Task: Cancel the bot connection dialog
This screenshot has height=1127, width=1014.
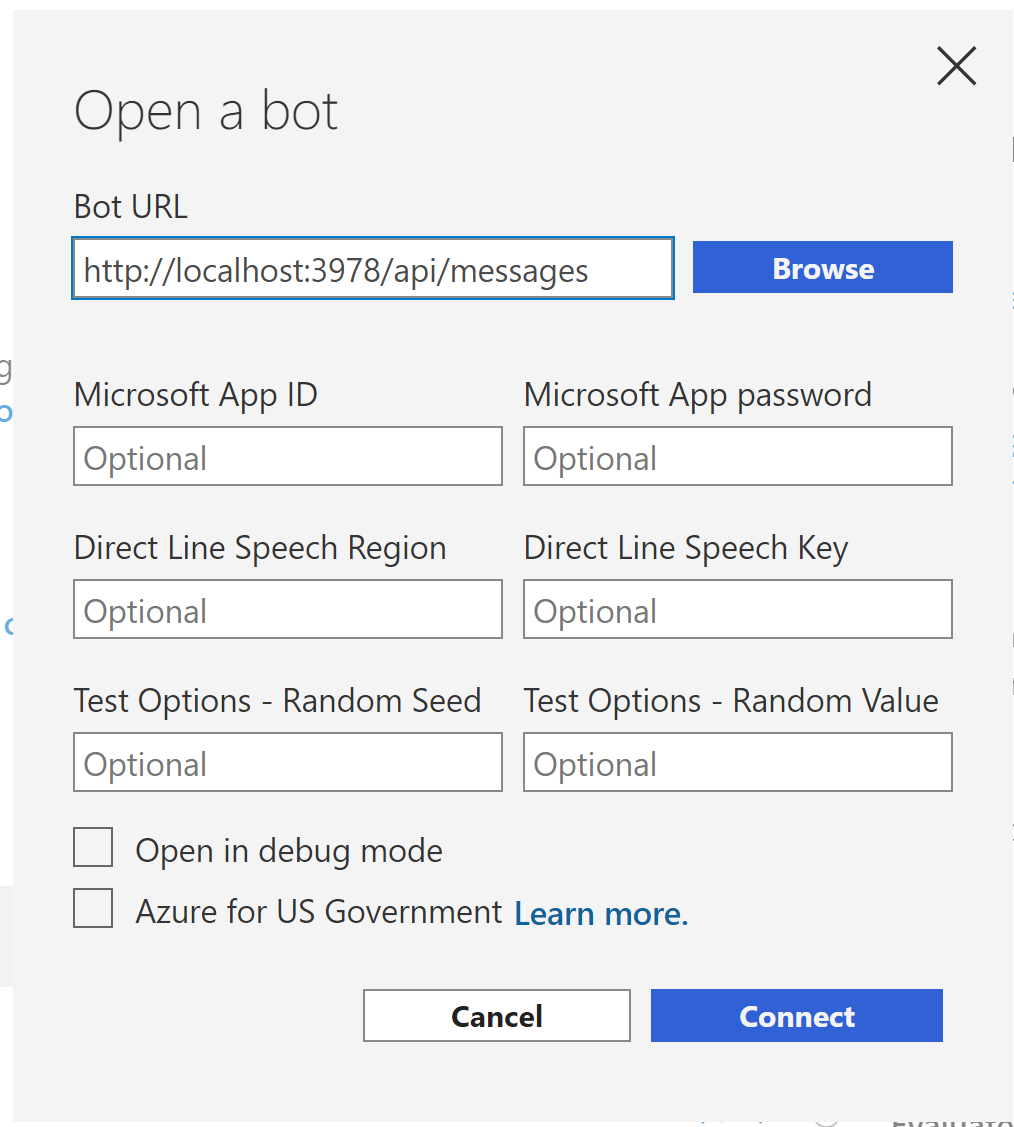Action: (x=497, y=1016)
